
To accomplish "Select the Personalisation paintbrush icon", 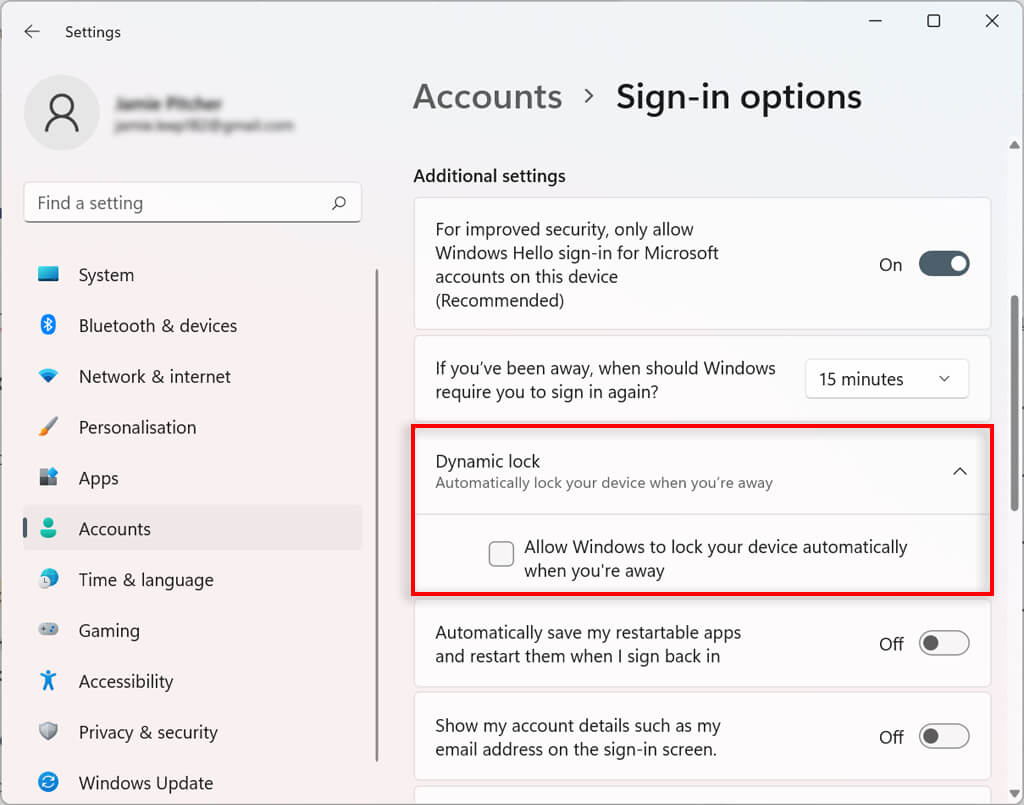I will click(48, 427).
